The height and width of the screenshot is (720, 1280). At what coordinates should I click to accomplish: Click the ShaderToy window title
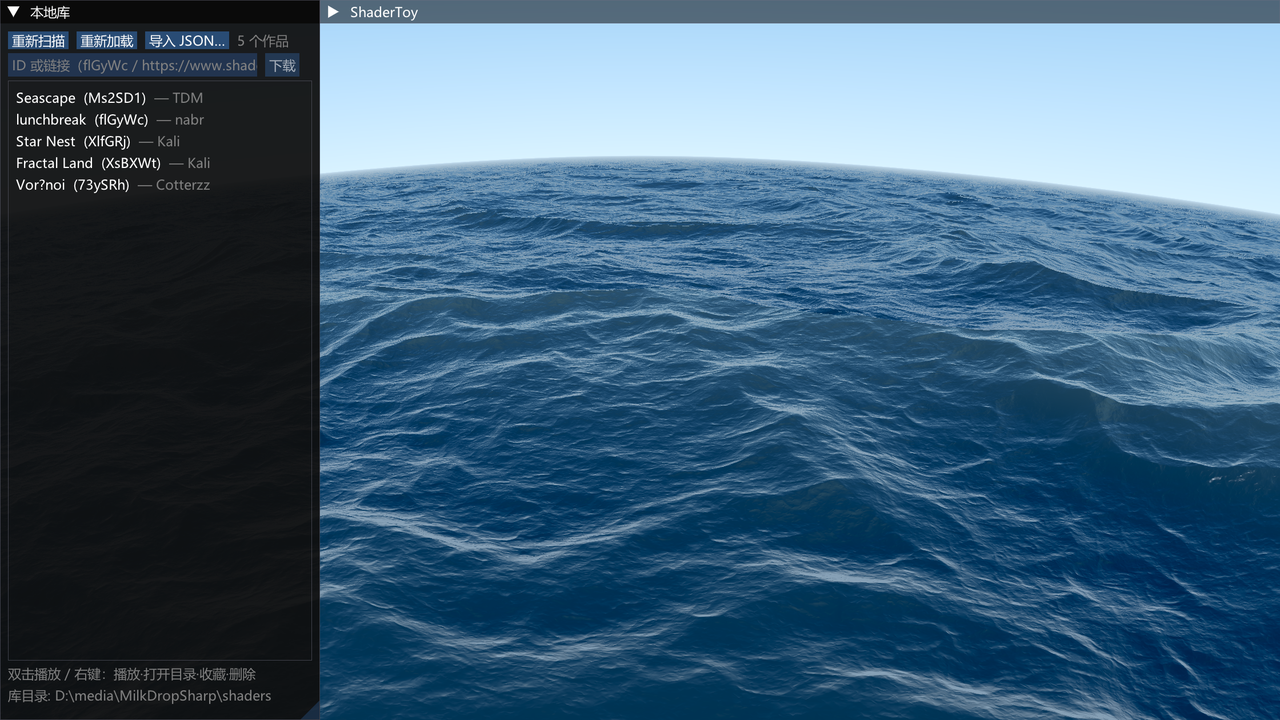(384, 12)
